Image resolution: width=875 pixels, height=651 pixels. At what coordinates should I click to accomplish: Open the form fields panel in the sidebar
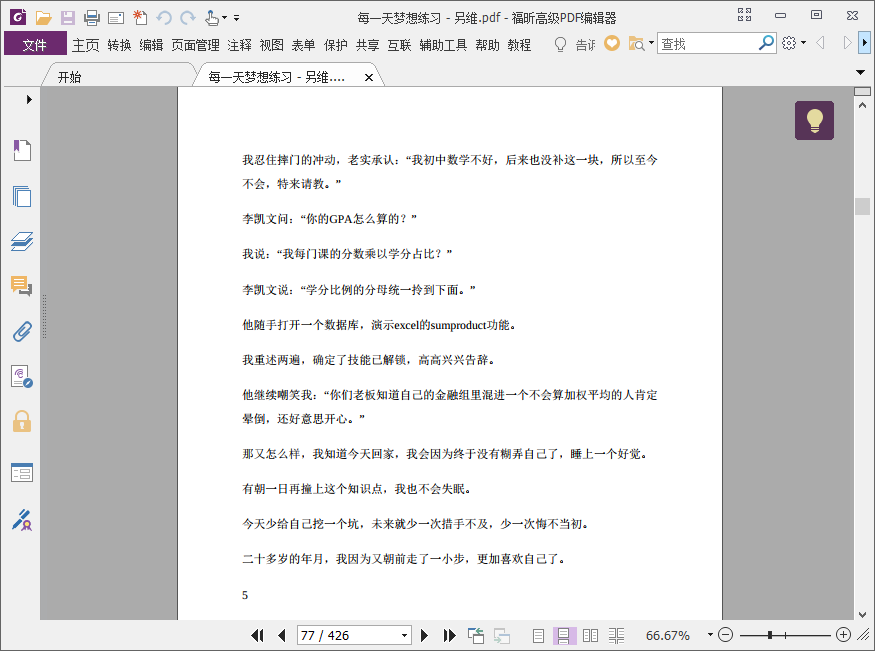tap(22, 472)
